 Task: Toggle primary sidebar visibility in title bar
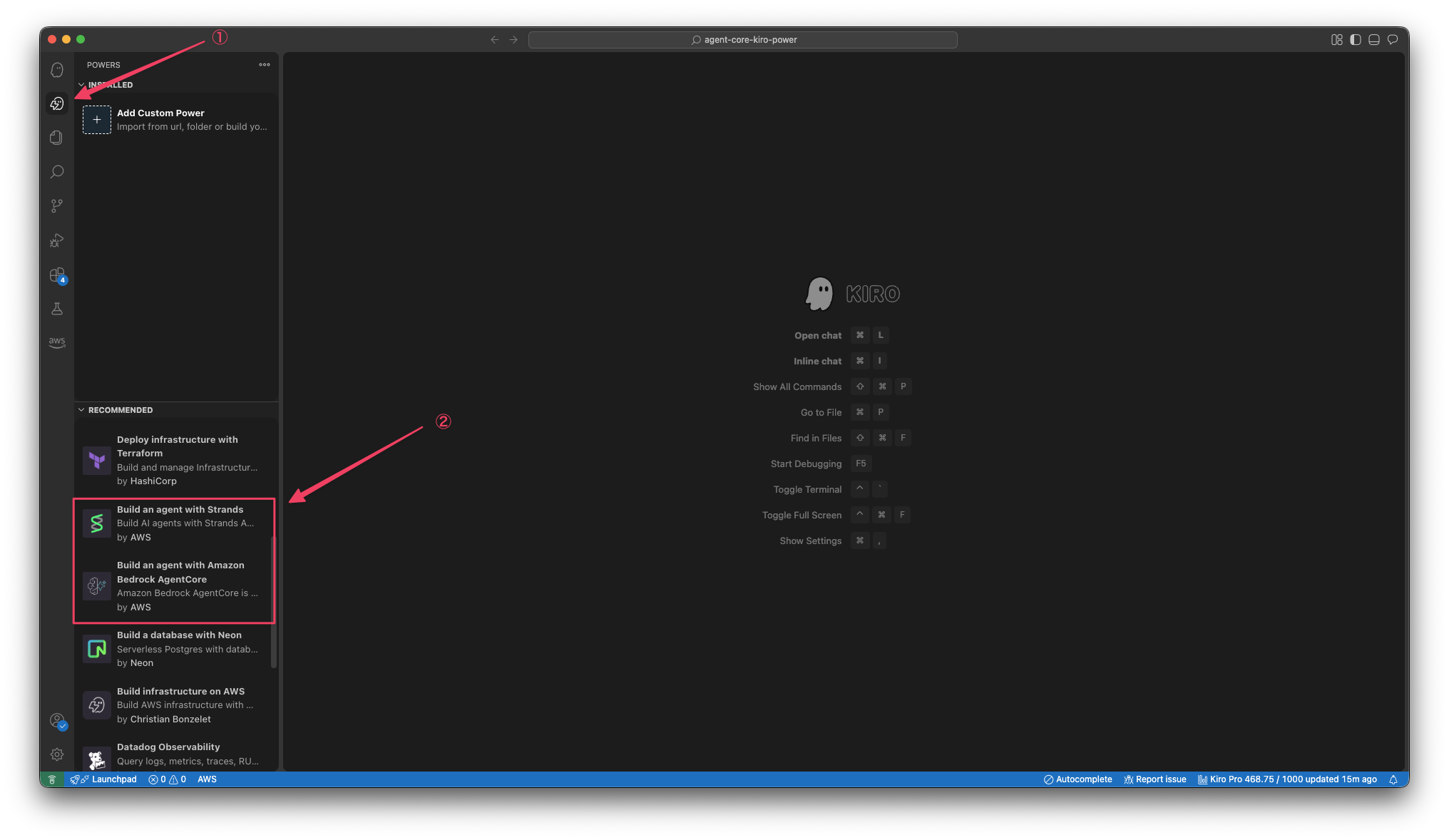(x=1356, y=40)
